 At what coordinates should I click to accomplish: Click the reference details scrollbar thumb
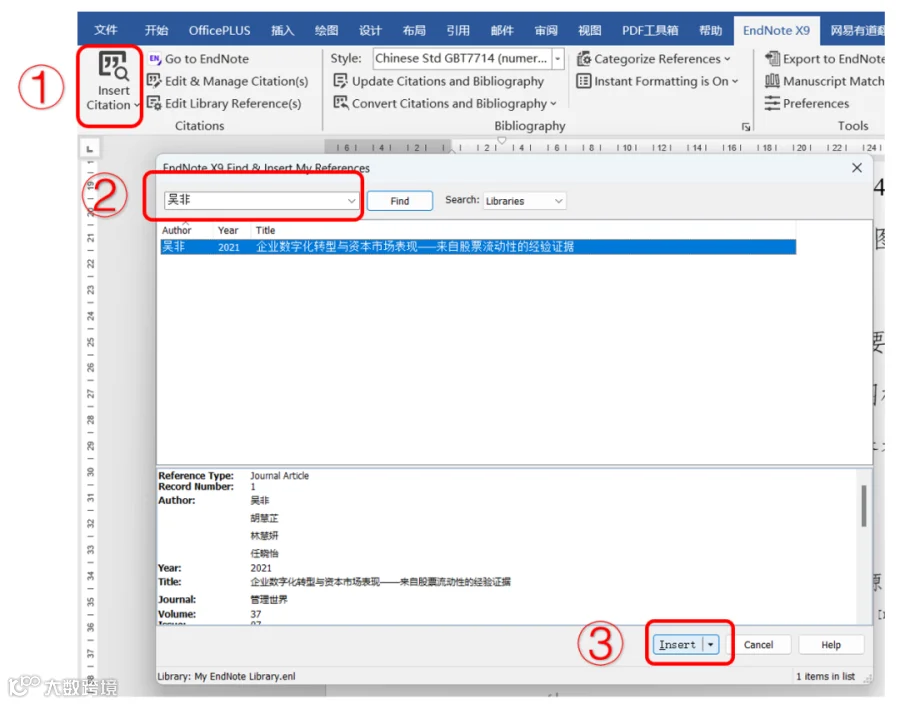tap(863, 506)
